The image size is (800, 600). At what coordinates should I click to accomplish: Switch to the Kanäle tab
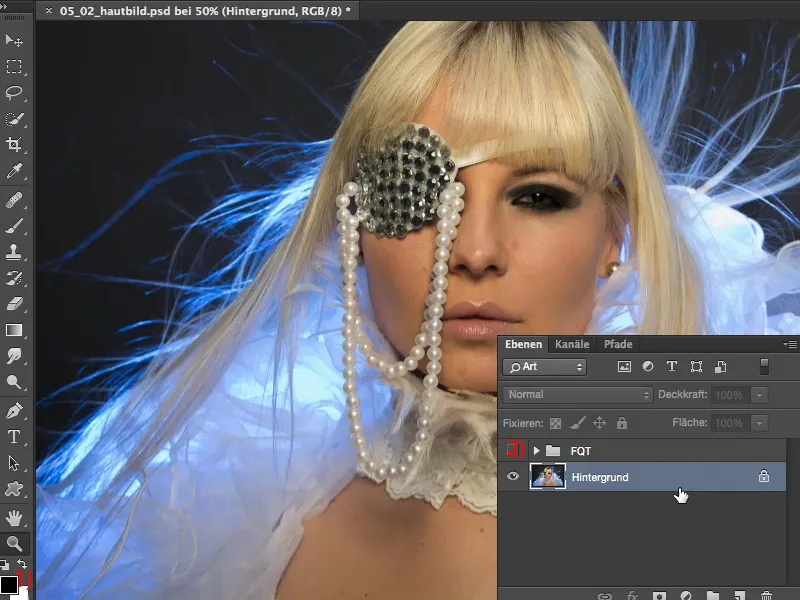point(572,344)
